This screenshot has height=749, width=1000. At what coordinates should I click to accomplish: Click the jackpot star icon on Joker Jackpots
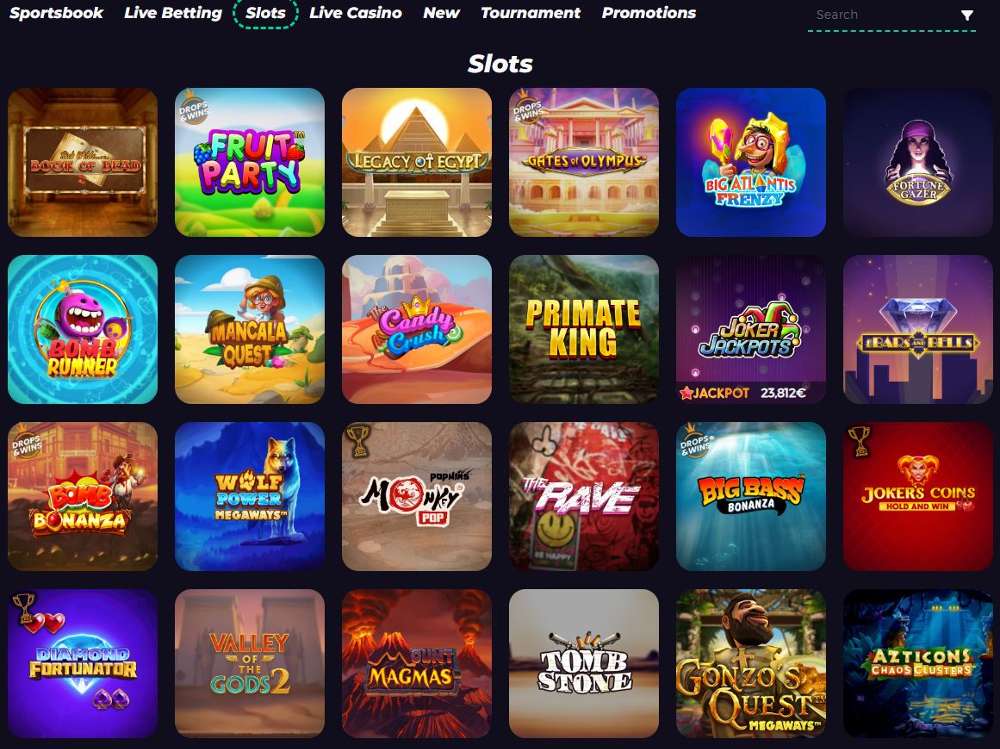point(686,393)
